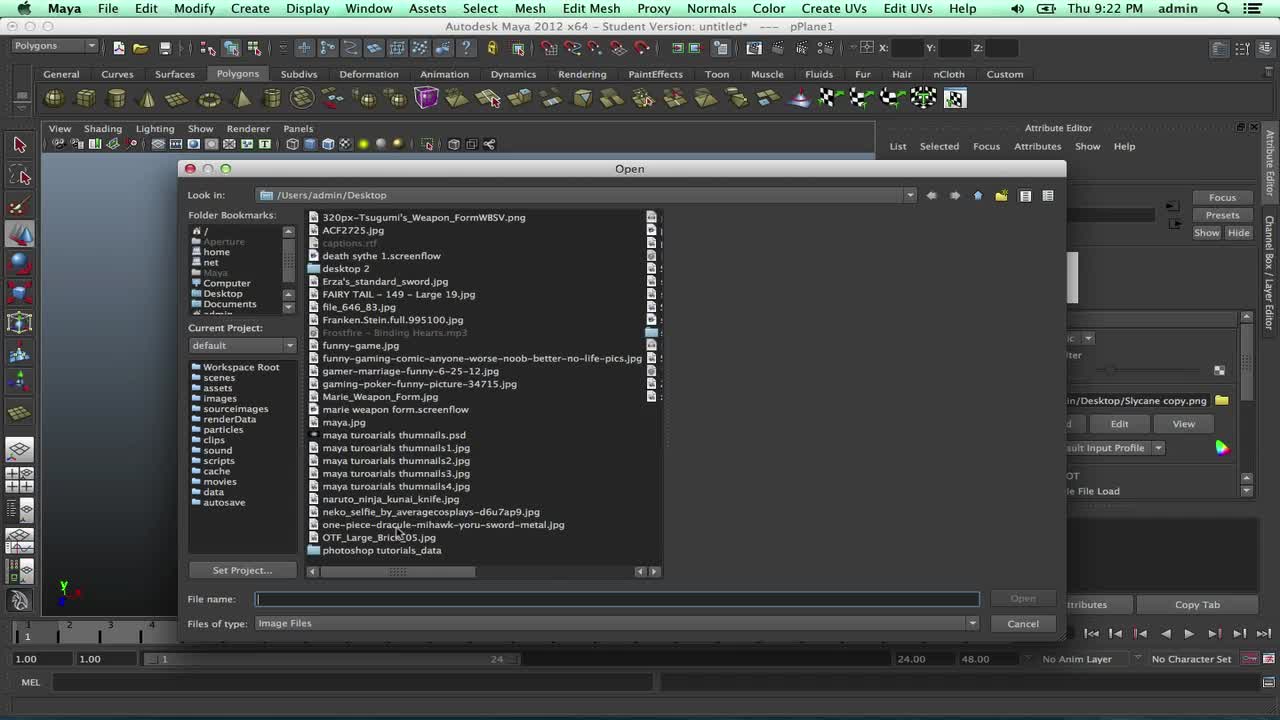Open the Polygons menu set dropdown

(x=56, y=46)
